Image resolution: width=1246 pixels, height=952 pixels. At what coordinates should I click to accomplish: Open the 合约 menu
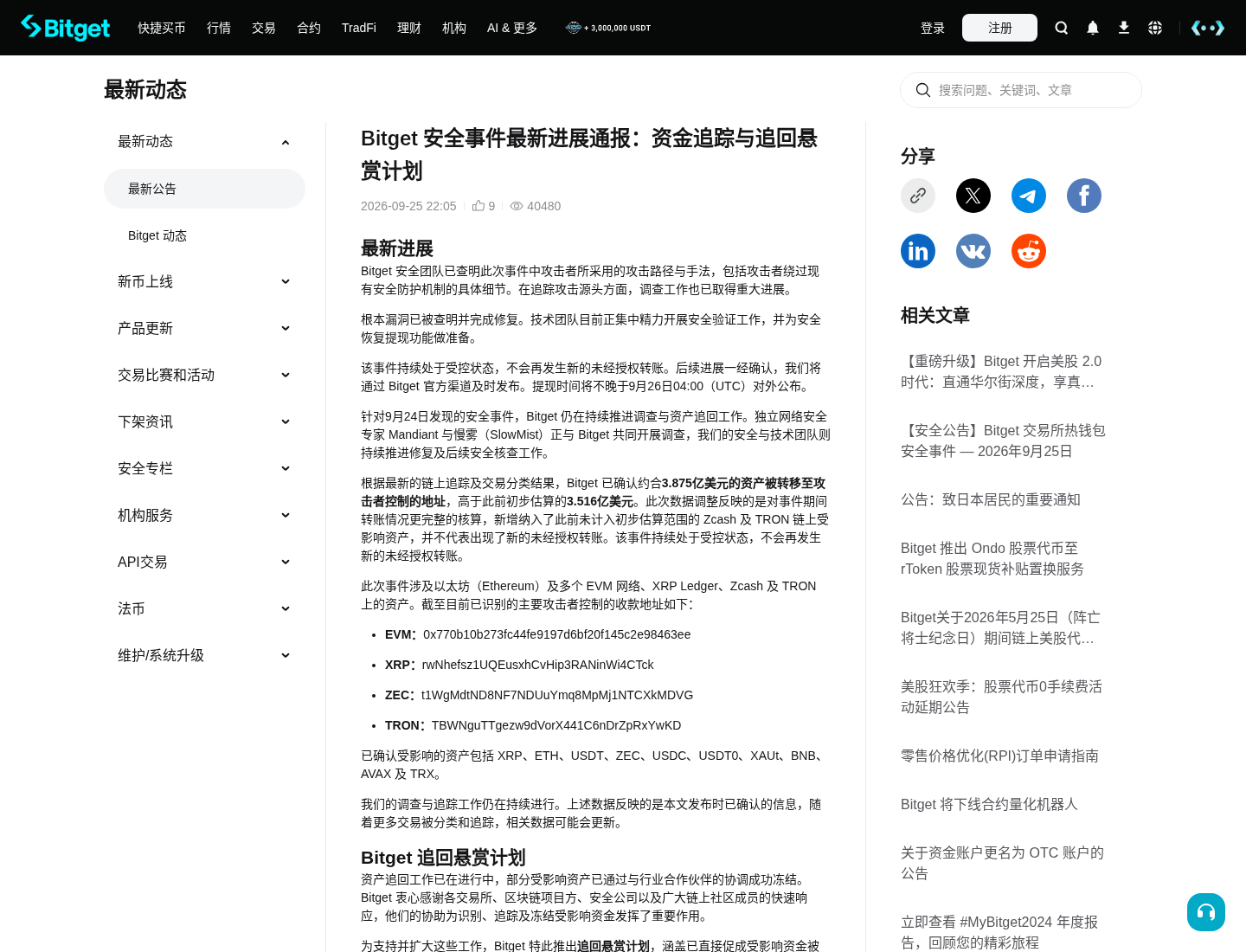[x=309, y=28]
